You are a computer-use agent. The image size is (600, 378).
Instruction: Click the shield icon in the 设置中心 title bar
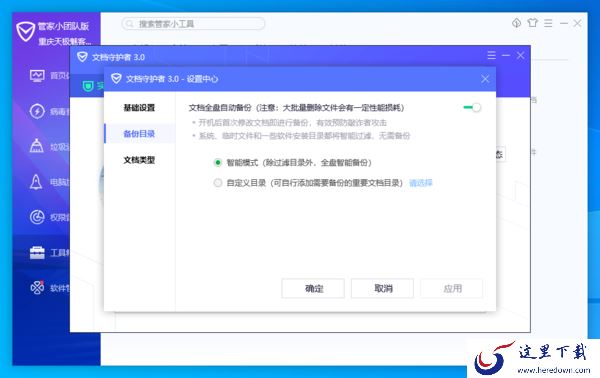point(116,78)
